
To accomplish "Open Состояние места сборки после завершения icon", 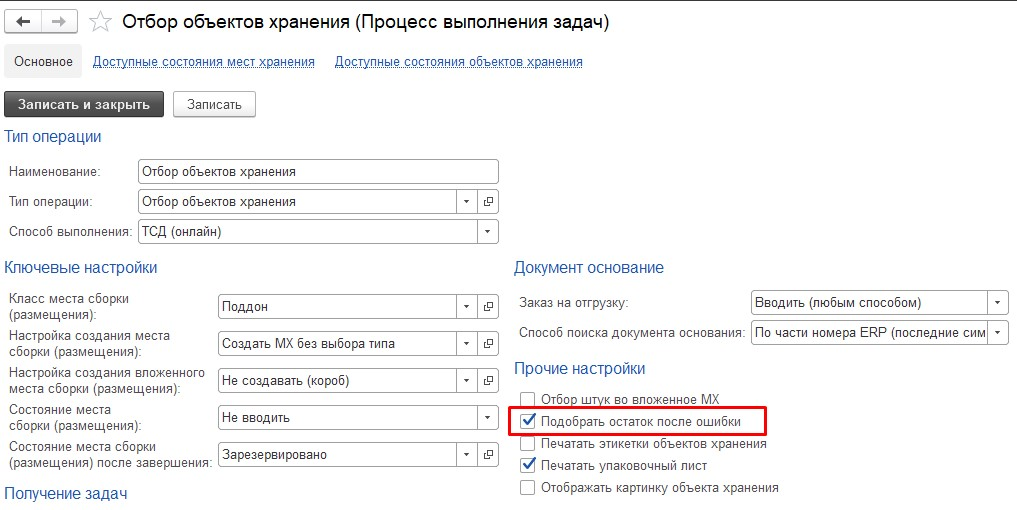I will point(488,454).
